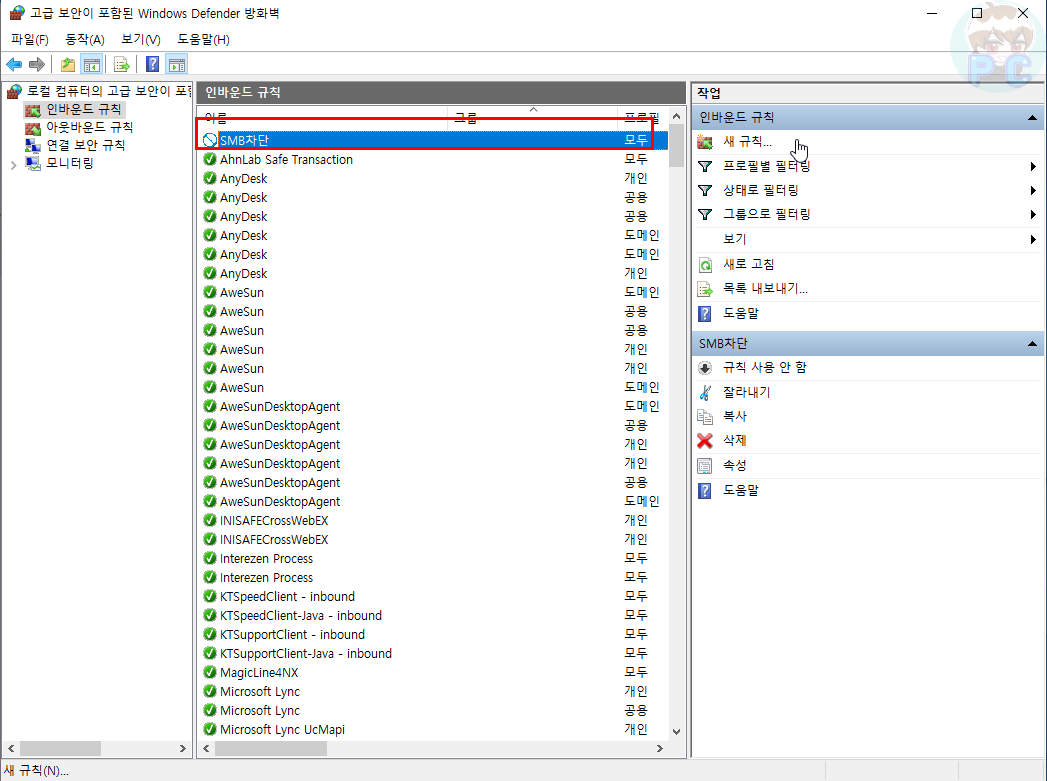Viewport: 1047px width, 781px height.
Task: Click the 새 규칙... action link
Action: tap(747, 142)
